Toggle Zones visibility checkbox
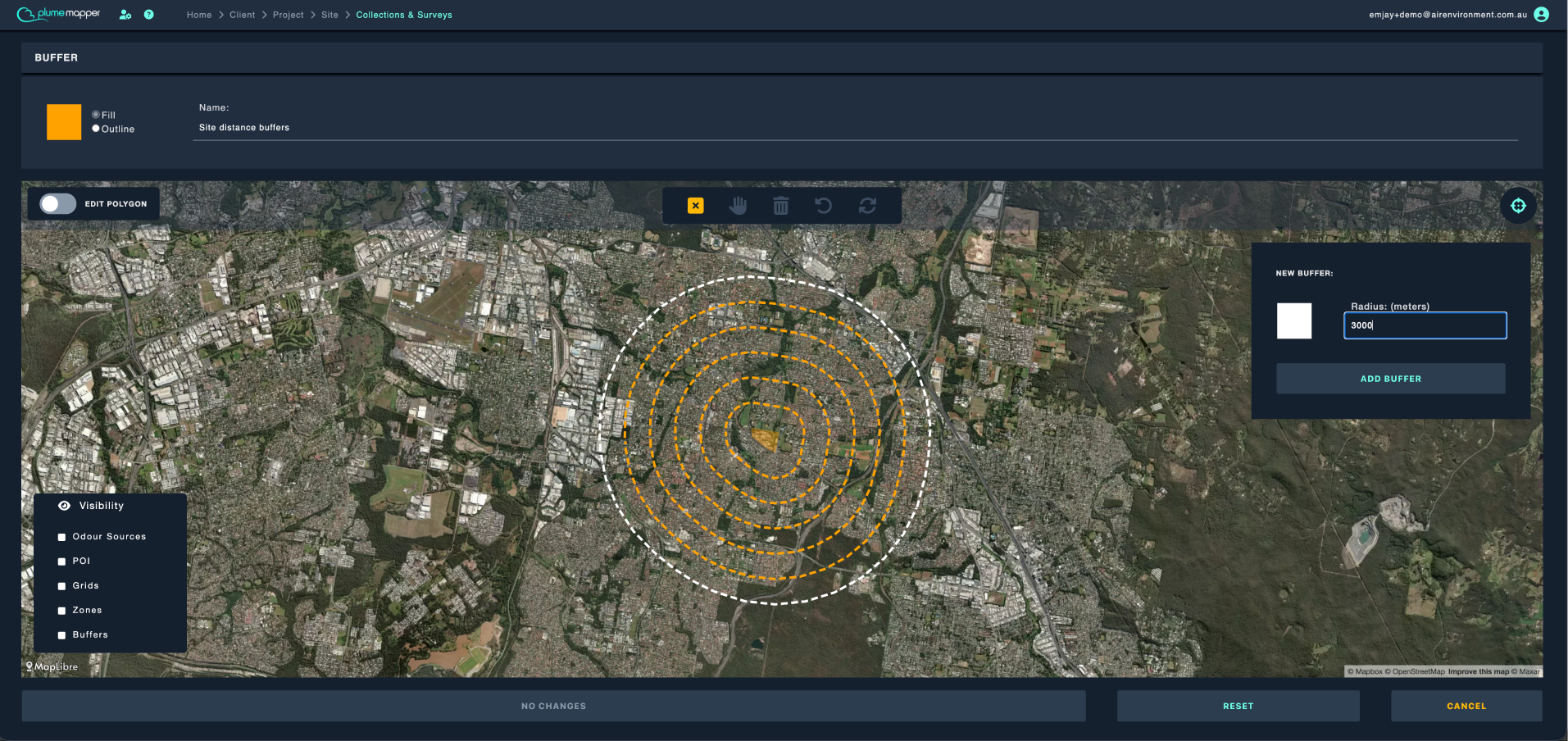 (61, 611)
